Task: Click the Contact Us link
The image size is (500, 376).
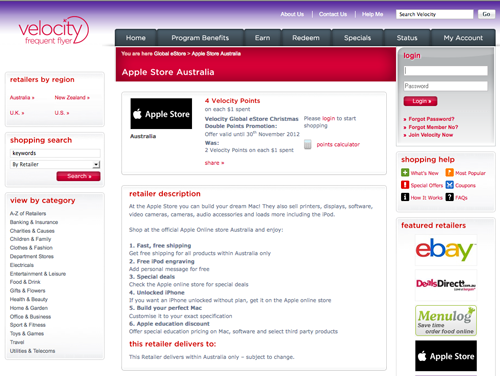Action: (333, 14)
